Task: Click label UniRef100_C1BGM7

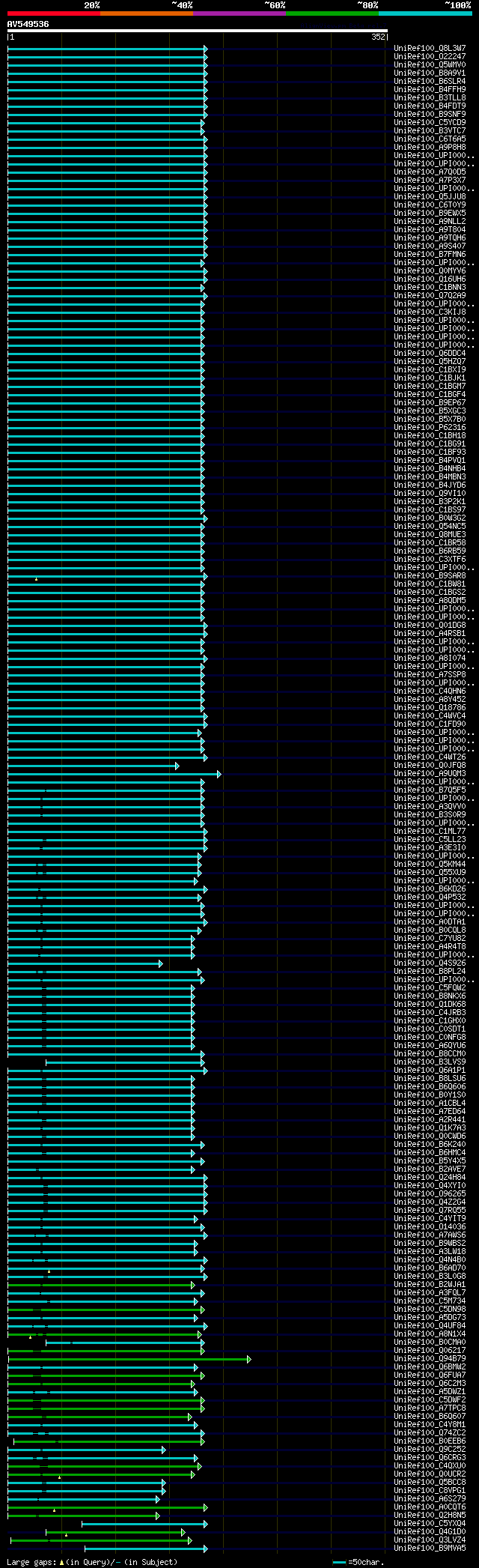Action: click(x=430, y=386)
